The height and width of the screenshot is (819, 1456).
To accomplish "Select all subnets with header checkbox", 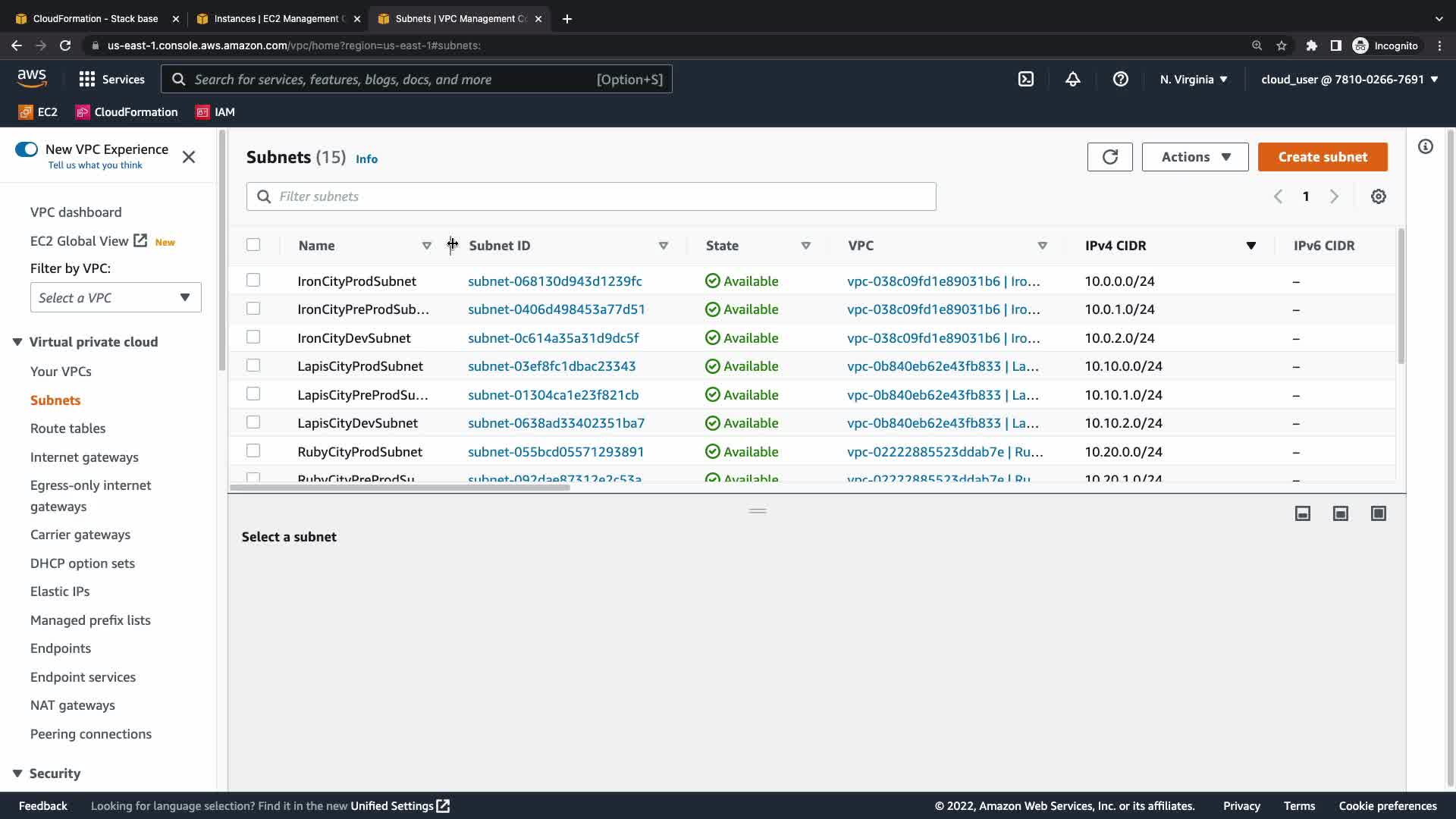I will [253, 245].
